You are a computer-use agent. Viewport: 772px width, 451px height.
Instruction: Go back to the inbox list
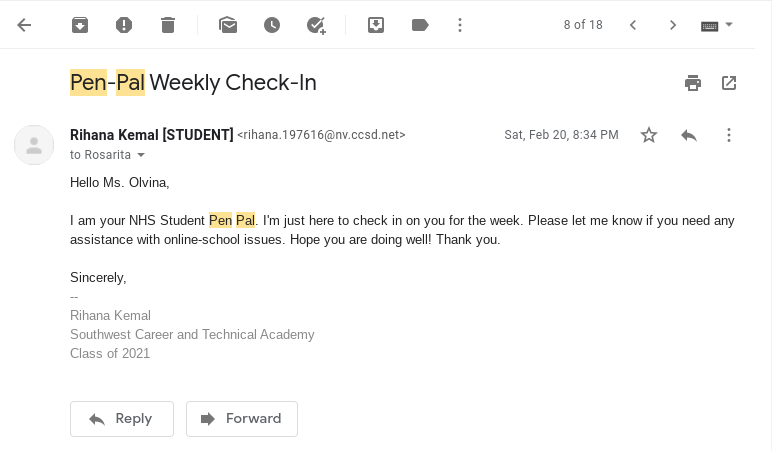click(25, 25)
